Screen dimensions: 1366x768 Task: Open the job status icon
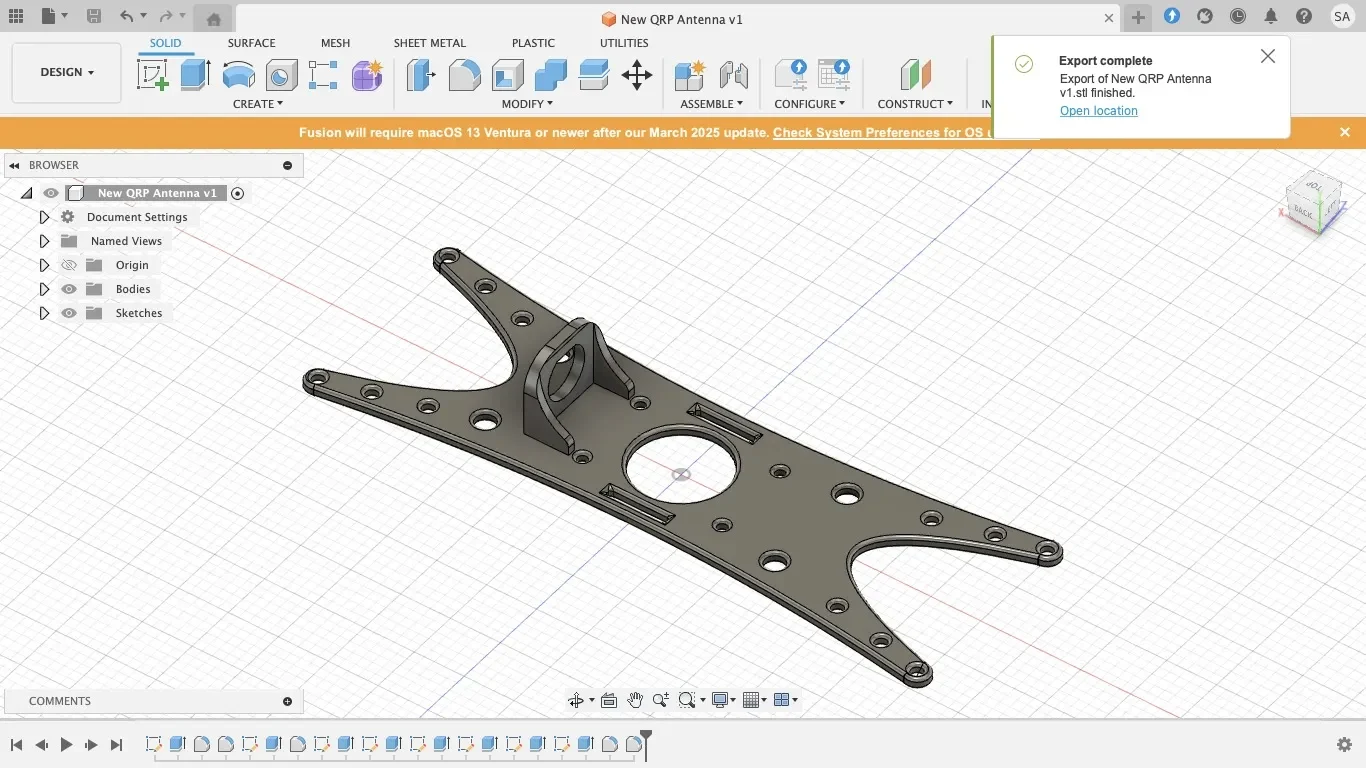coord(1238,16)
